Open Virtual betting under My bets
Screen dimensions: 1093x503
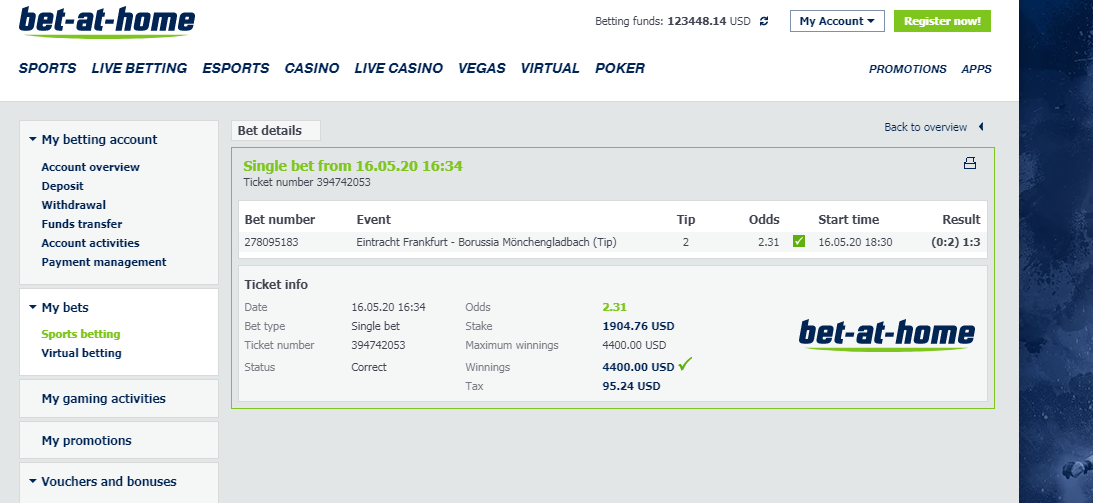[x=82, y=353]
